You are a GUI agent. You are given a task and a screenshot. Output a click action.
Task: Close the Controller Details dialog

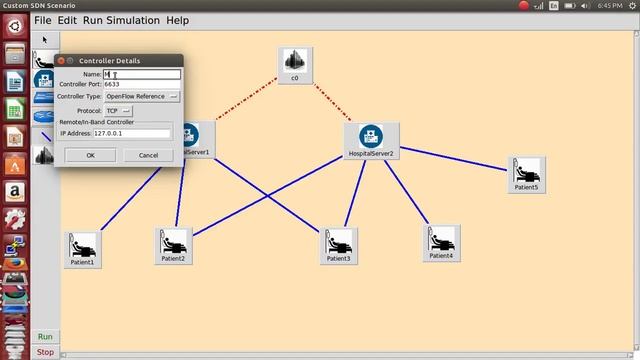click(x=61, y=61)
